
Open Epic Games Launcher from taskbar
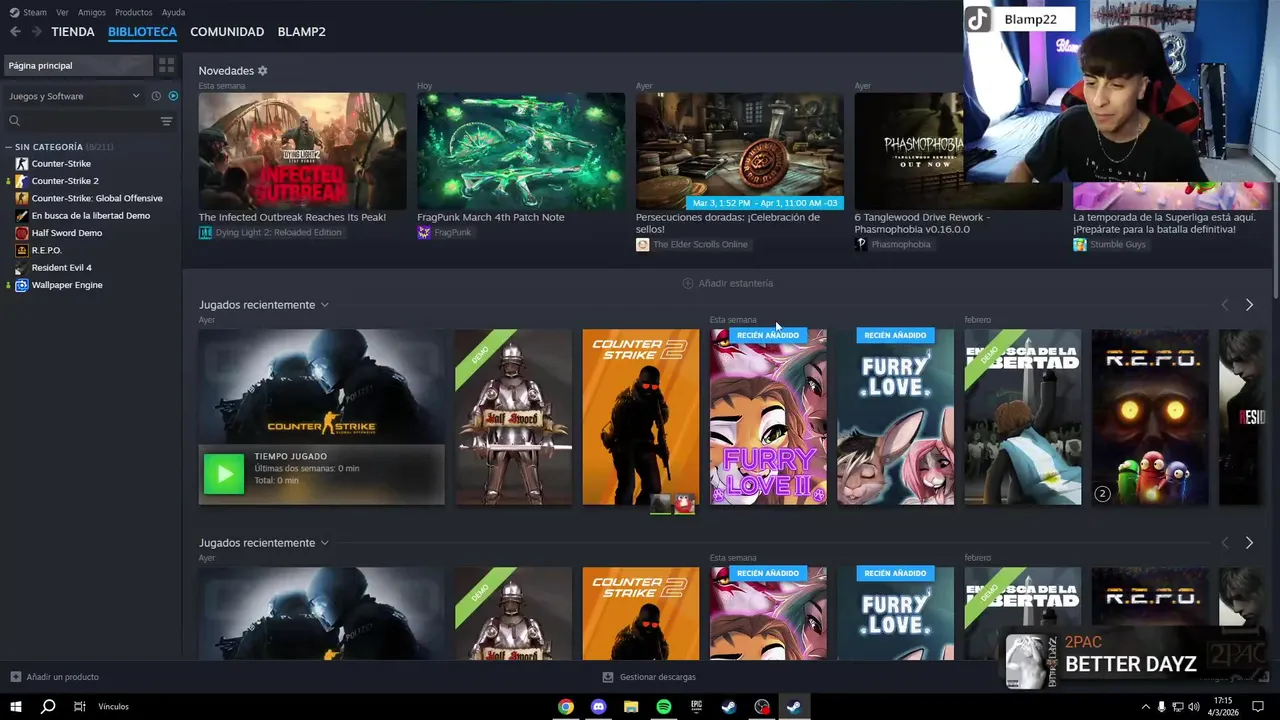click(697, 706)
